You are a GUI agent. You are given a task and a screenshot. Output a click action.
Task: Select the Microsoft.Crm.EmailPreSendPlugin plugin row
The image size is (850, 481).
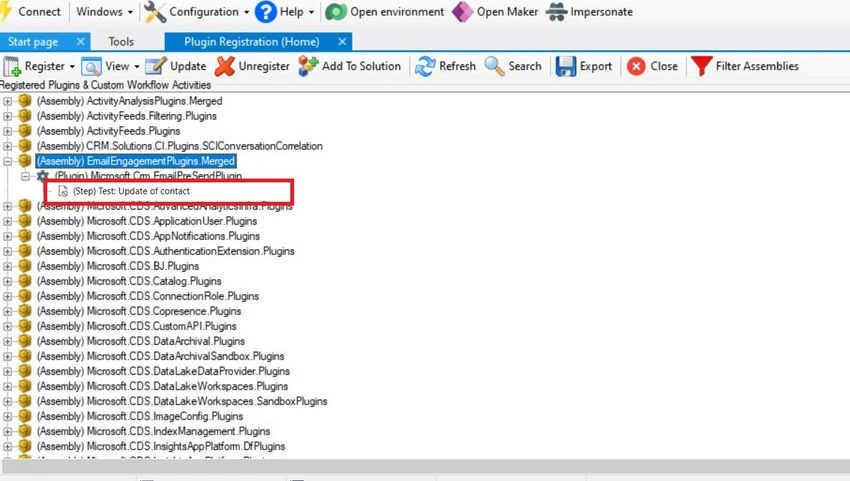(148, 176)
